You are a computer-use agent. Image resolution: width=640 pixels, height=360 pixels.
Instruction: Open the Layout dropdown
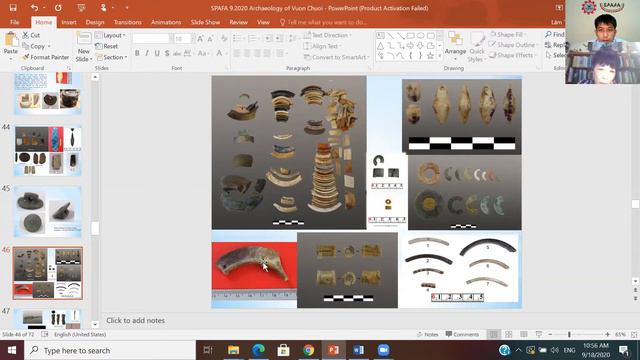110,35
